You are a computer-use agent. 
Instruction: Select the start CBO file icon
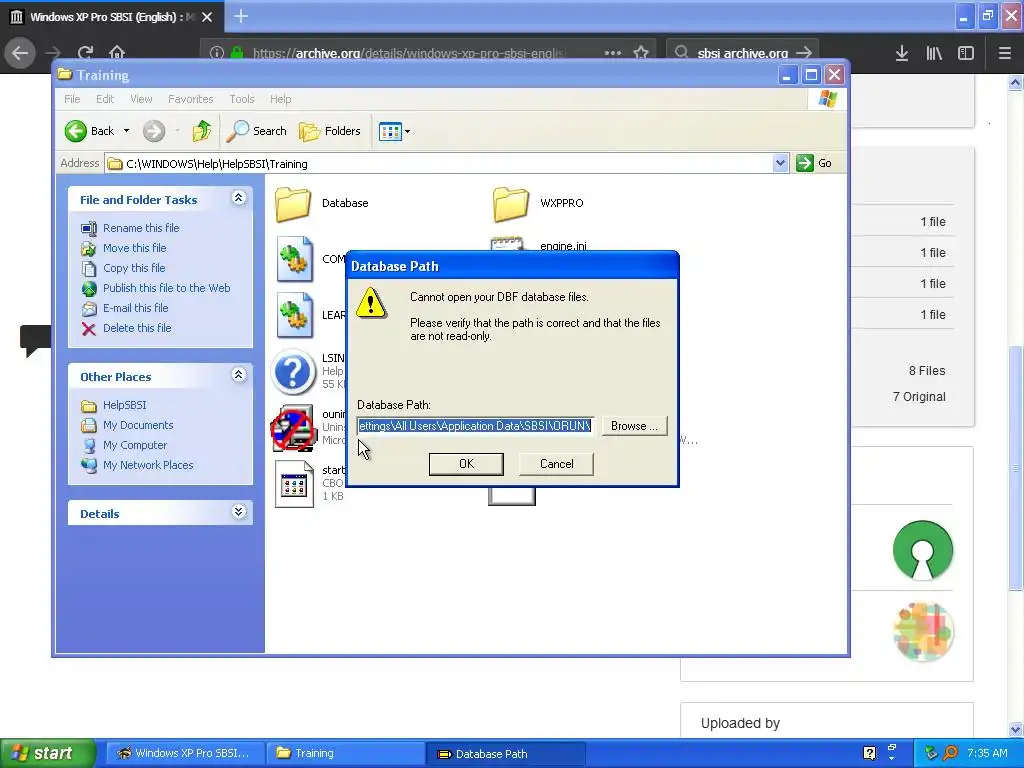pos(294,484)
